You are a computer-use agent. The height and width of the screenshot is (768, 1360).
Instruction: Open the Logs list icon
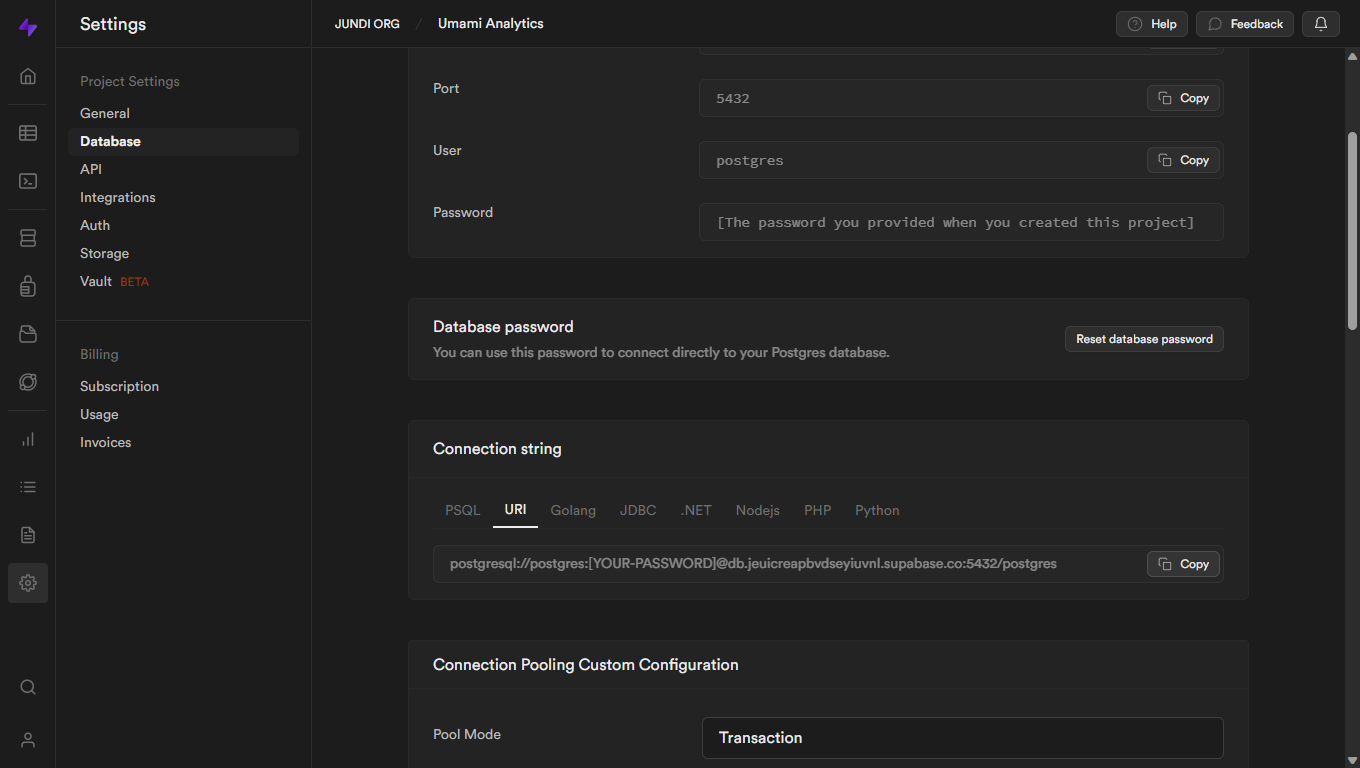coord(28,487)
